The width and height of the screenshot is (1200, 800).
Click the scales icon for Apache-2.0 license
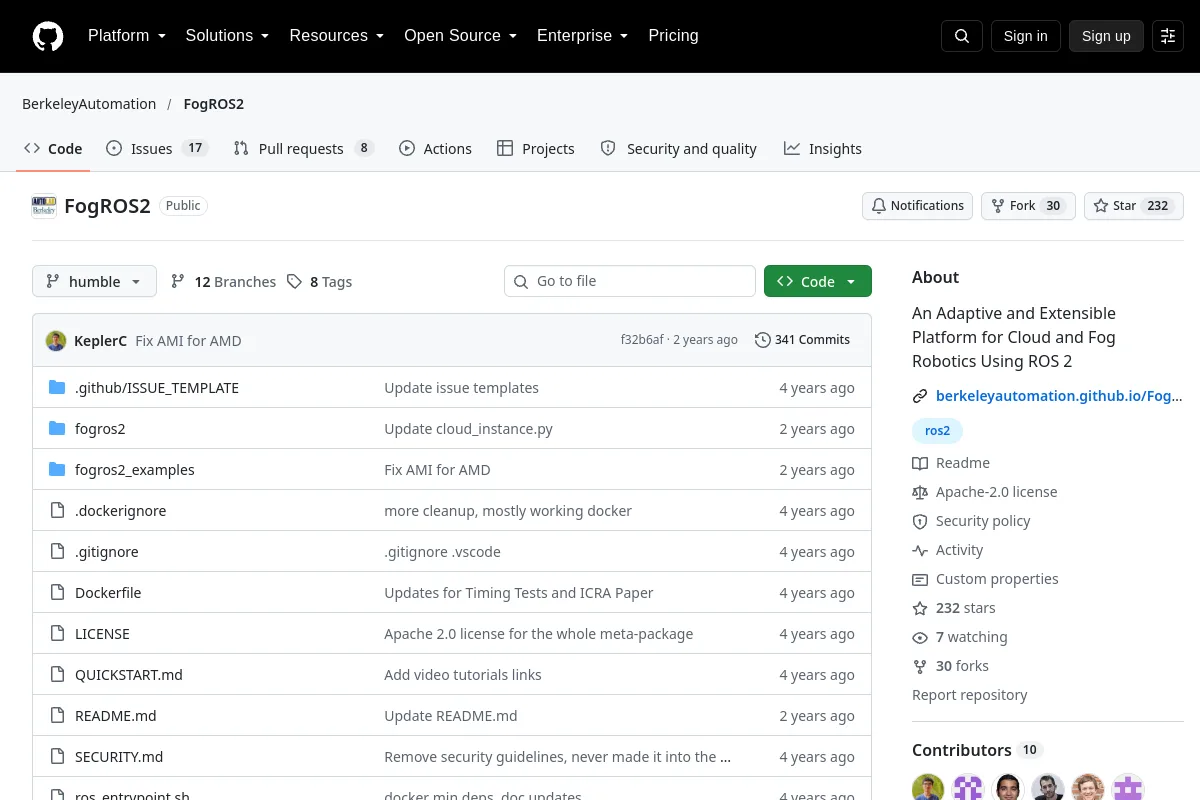coord(920,492)
